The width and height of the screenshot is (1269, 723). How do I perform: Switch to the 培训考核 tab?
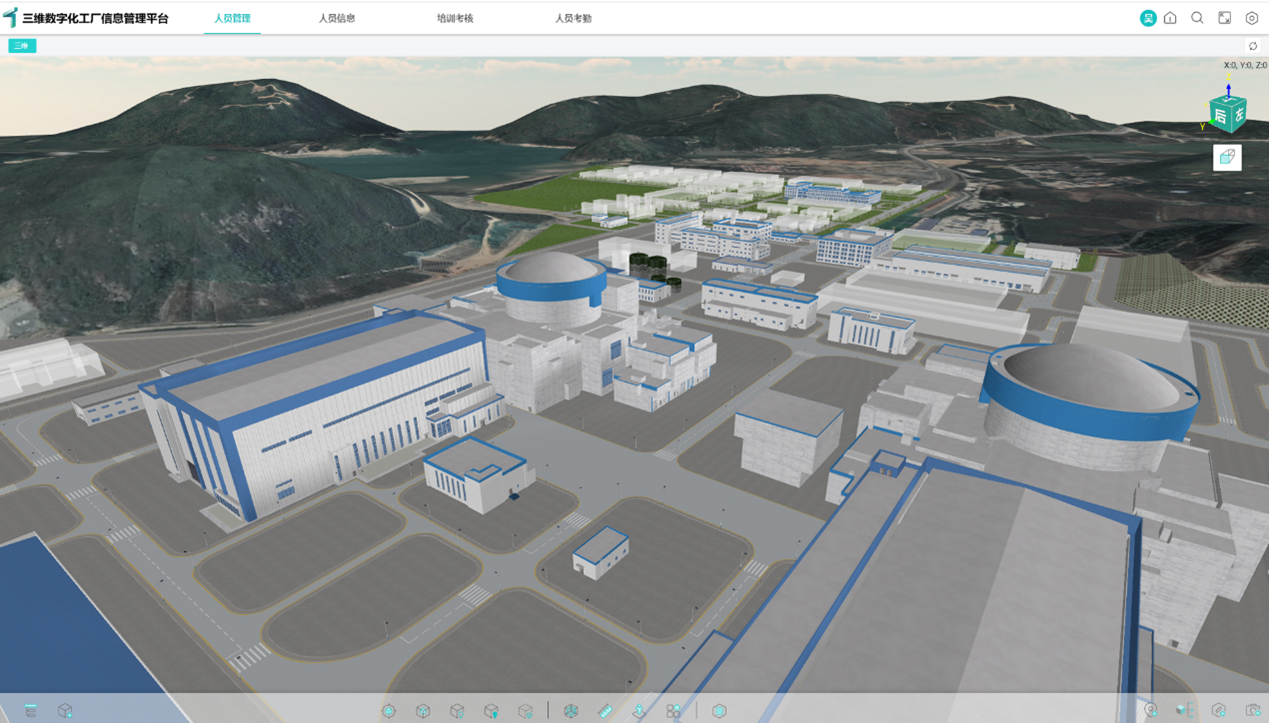click(455, 18)
